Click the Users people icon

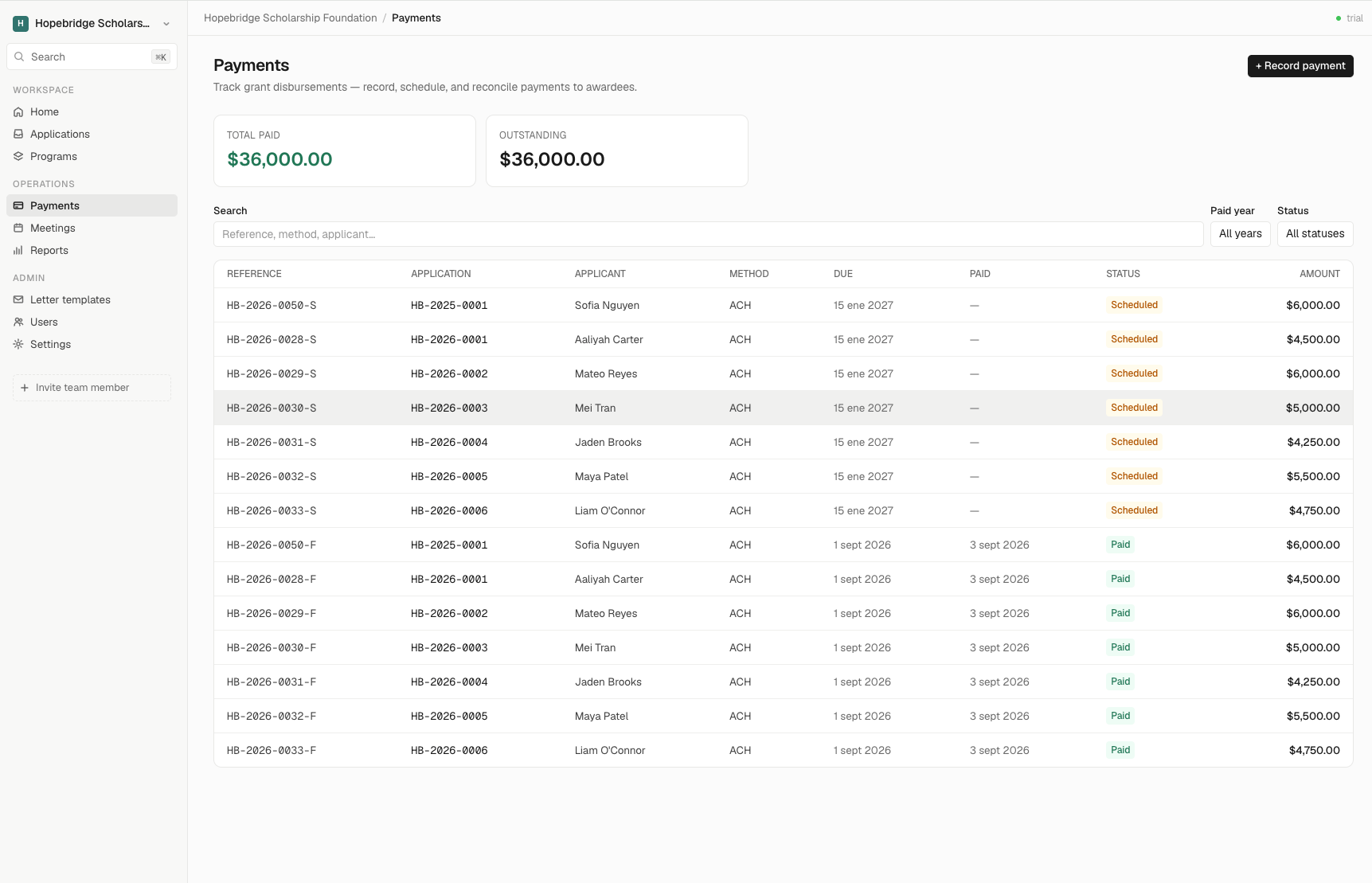18,322
